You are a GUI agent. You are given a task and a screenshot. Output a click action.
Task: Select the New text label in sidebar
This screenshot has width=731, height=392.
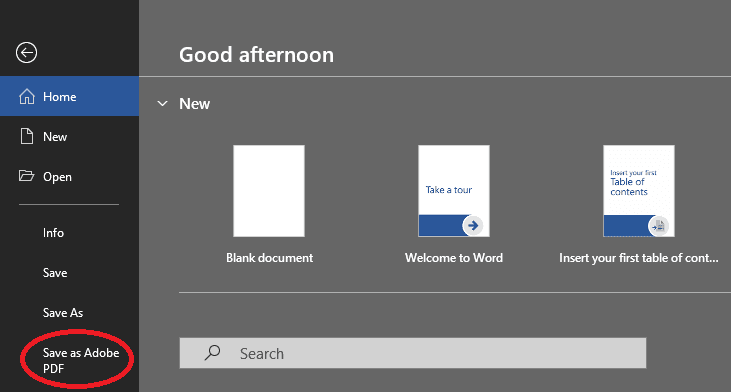(x=55, y=137)
